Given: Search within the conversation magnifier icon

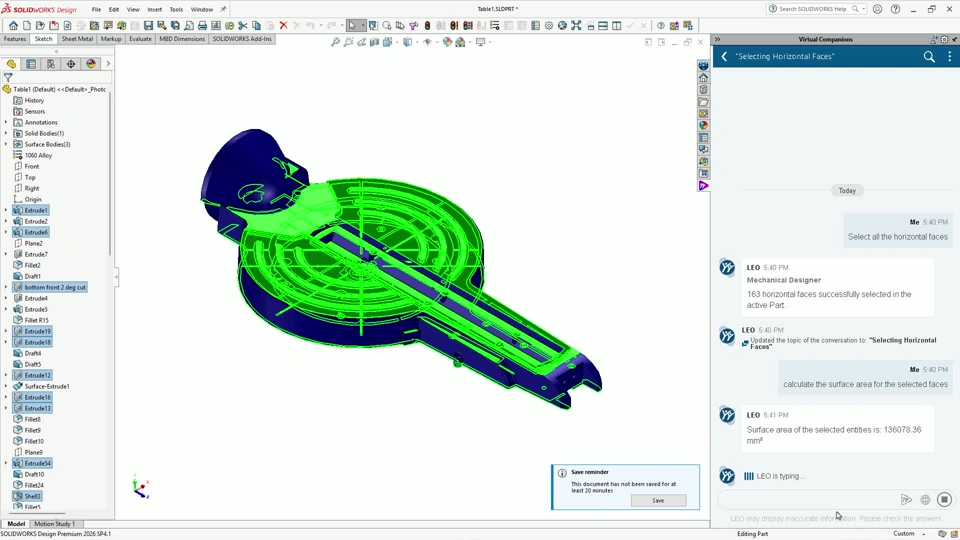Looking at the screenshot, I should pyautogui.click(x=929, y=56).
